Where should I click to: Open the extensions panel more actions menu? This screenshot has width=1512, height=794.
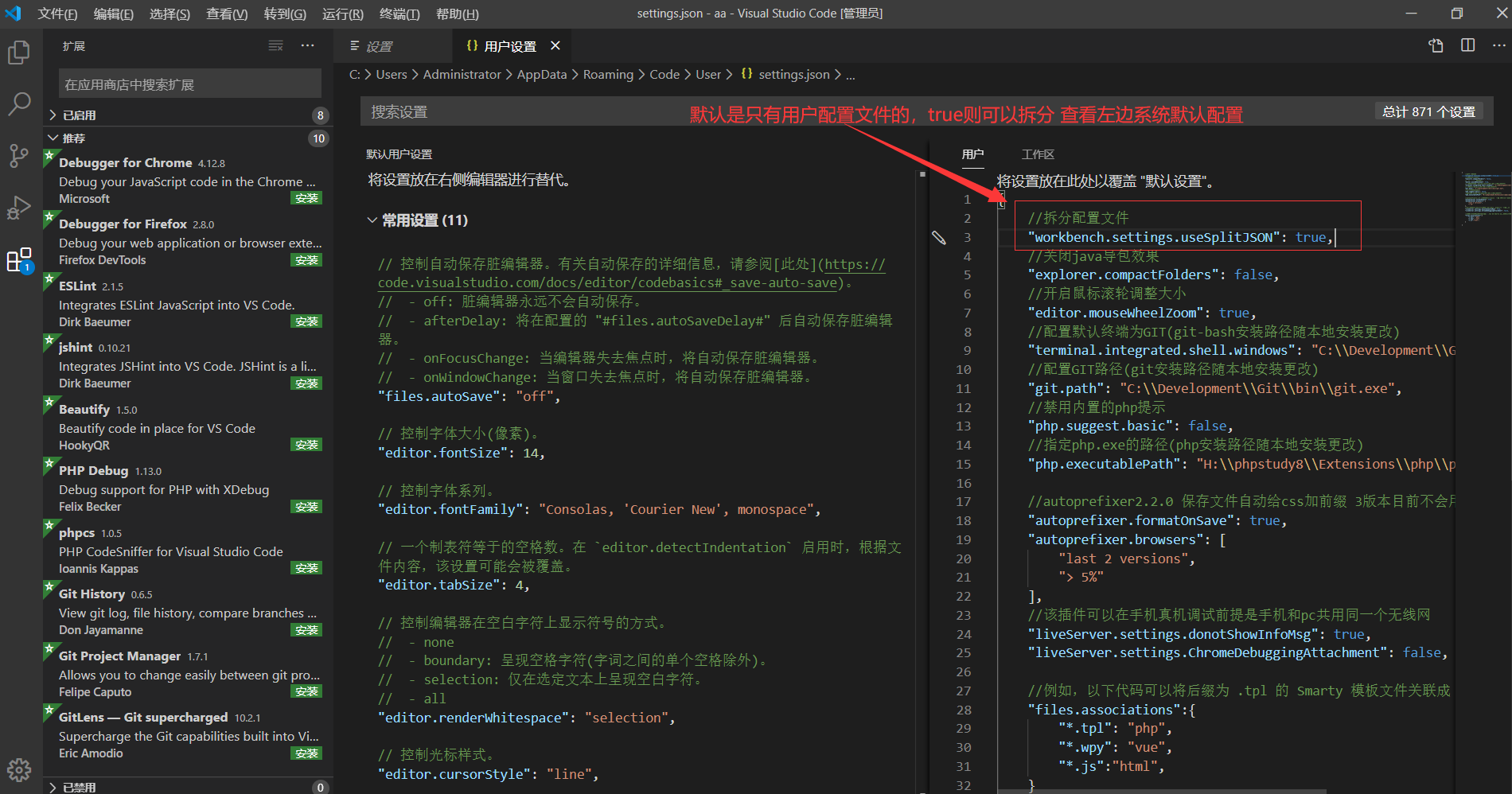(x=308, y=46)
